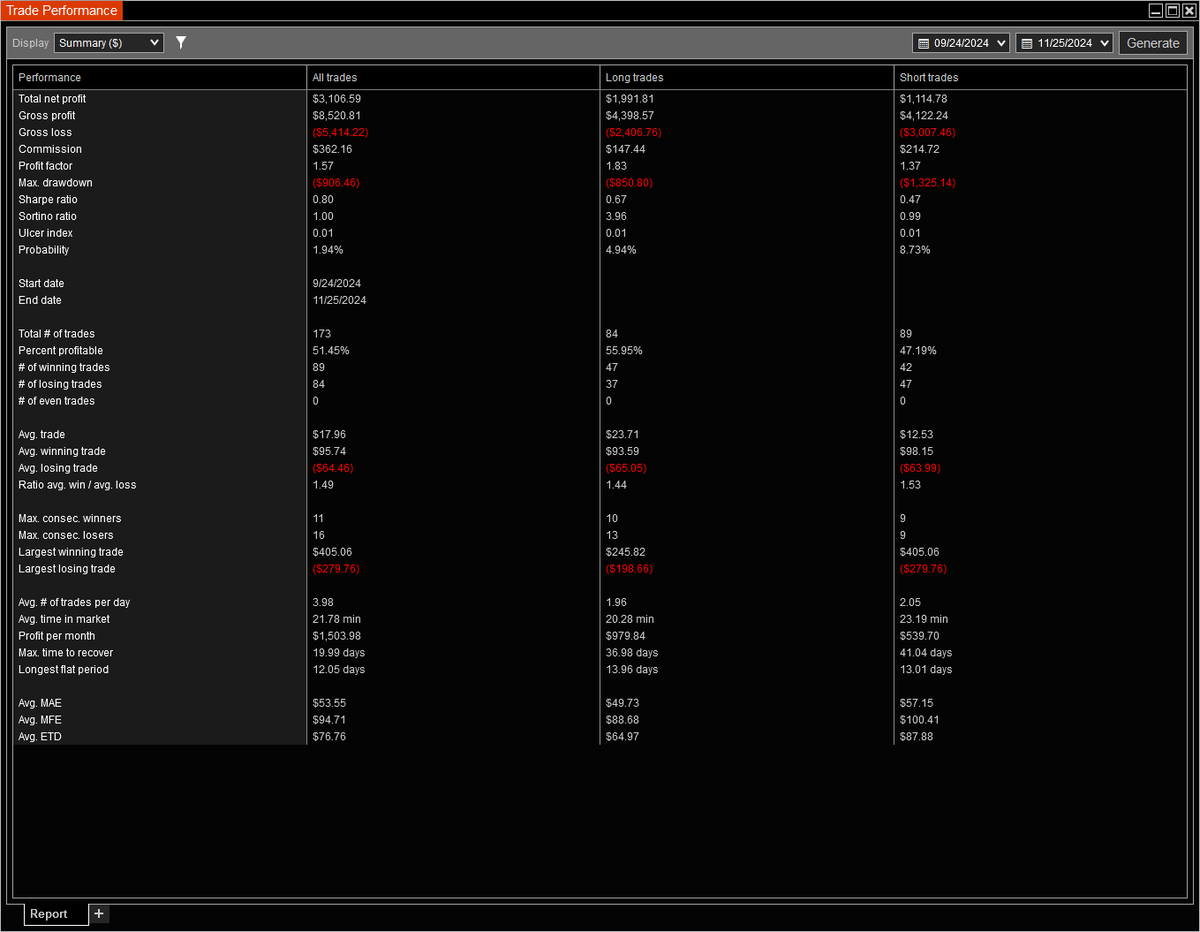Select the Gross profit row label
The height and width of the screenshot is (932, 1200).
pos(46,116)
